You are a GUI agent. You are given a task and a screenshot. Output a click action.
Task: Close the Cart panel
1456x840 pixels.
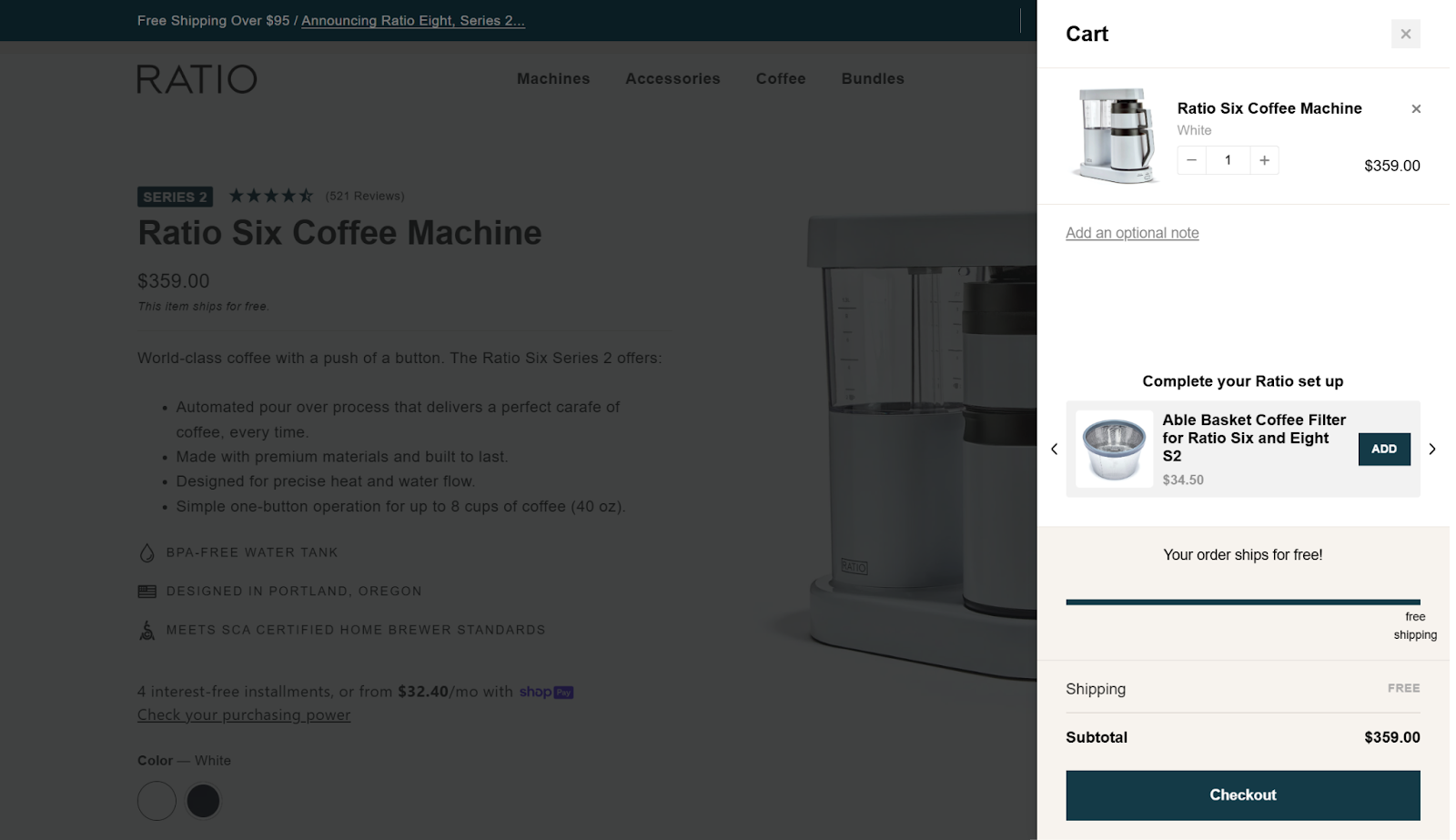[1405, 34]
